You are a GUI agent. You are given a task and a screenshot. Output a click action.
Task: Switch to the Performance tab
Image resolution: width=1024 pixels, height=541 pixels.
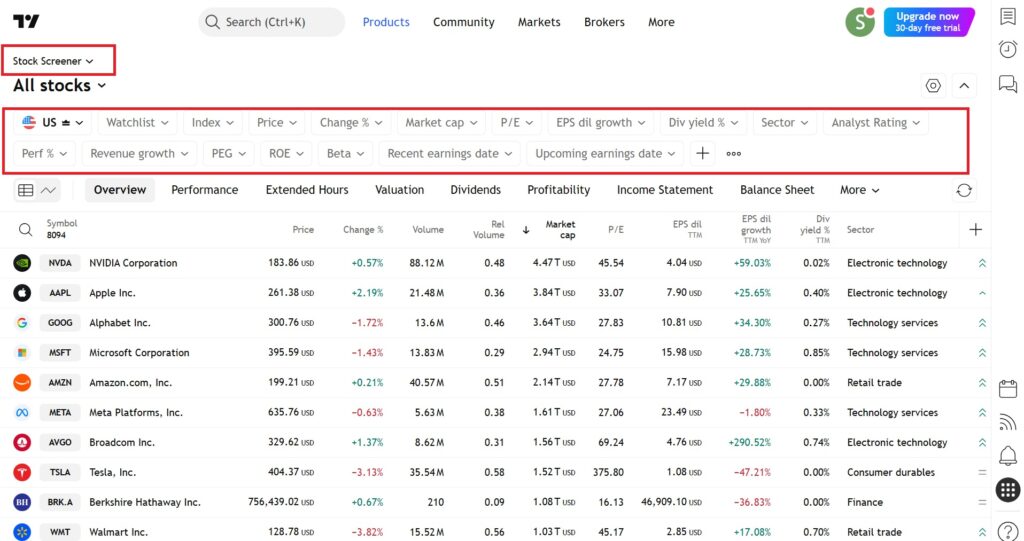click(x=204, y=190)
